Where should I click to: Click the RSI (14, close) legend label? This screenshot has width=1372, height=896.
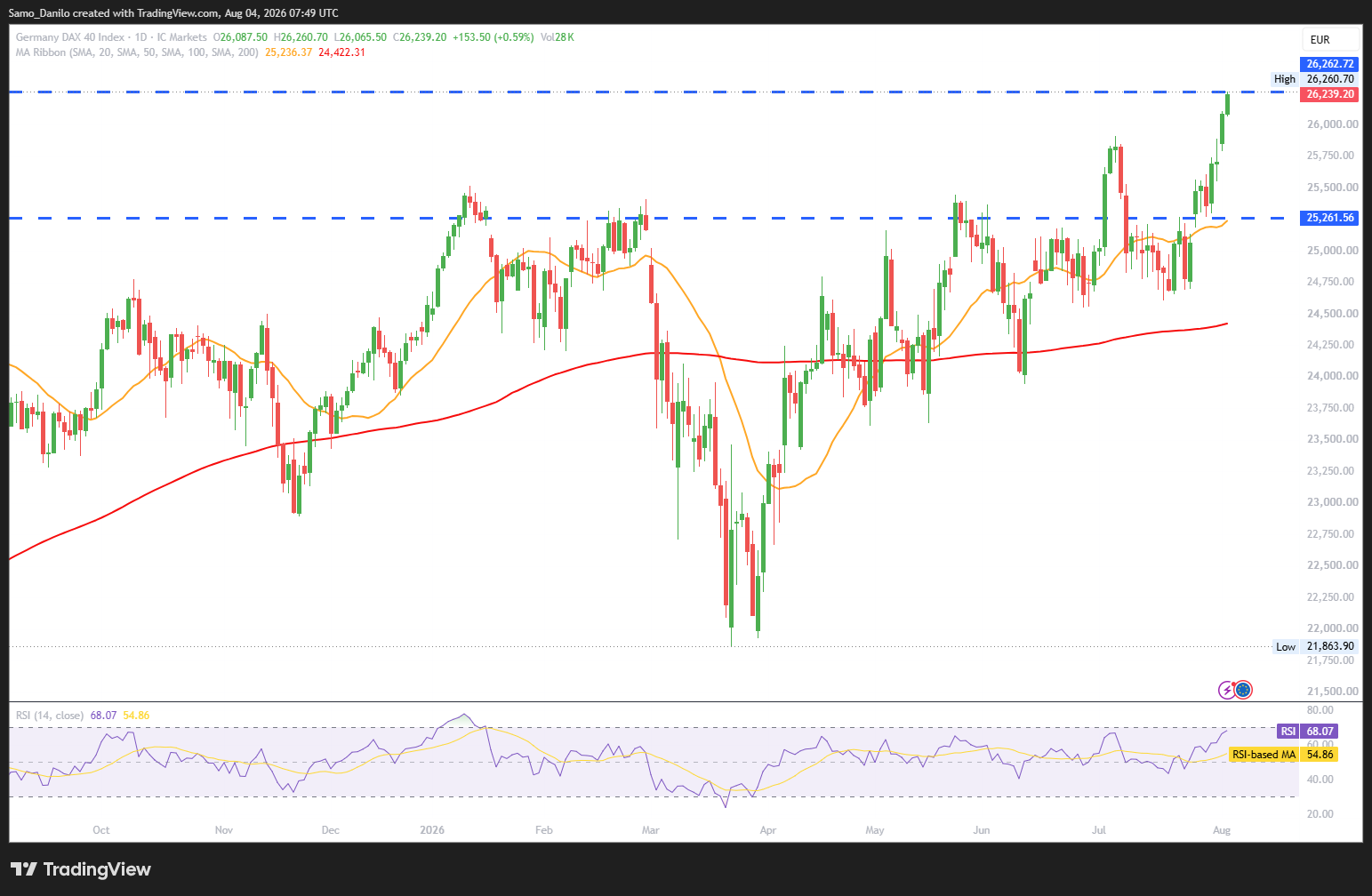coord(50,716)
